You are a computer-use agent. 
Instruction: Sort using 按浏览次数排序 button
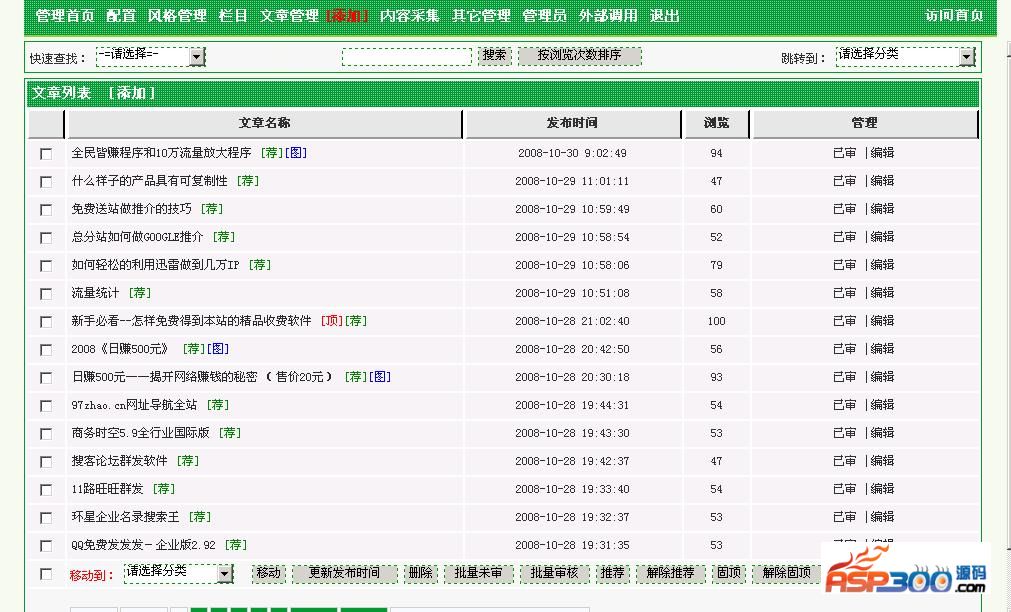[x=579, y=56]
